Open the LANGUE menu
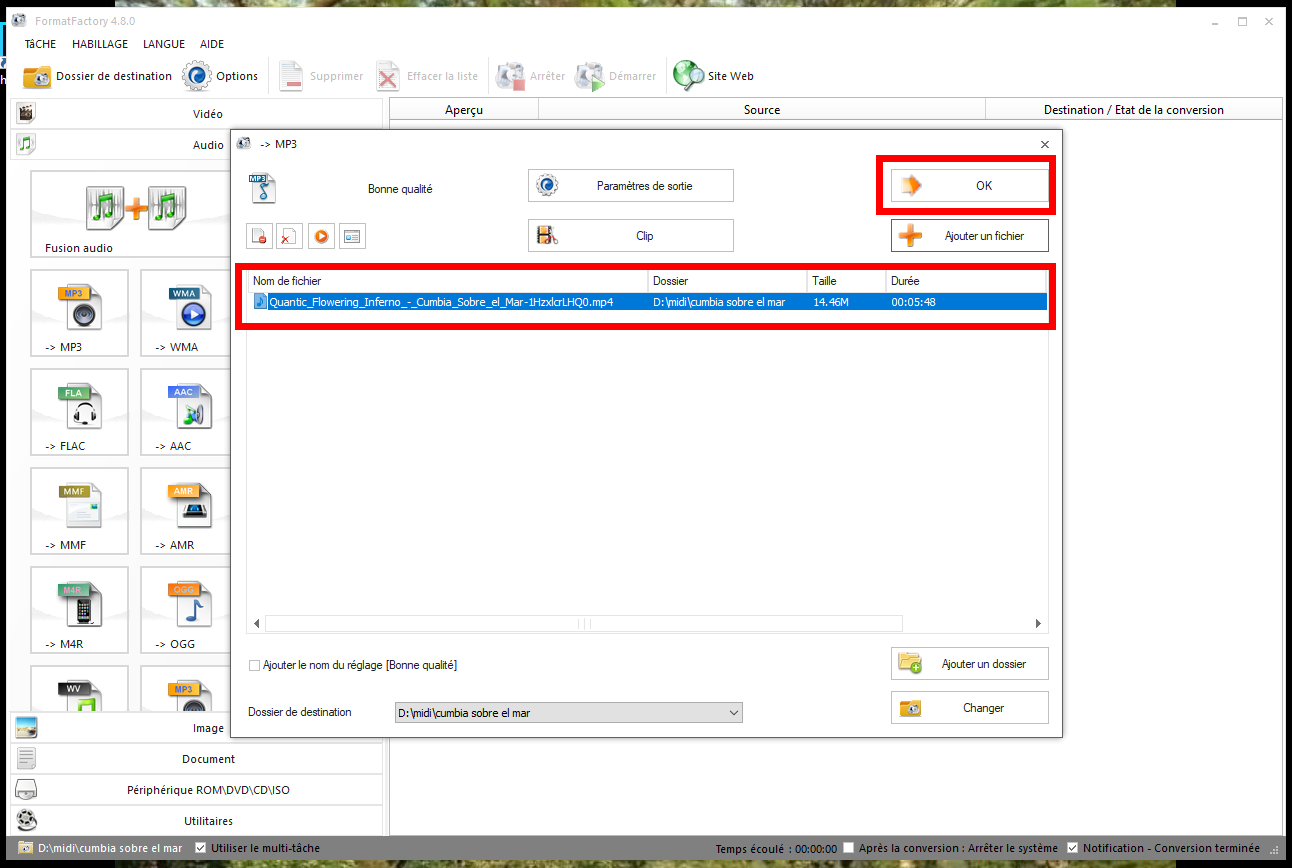The image size is (1292, 868). point(164,44)
